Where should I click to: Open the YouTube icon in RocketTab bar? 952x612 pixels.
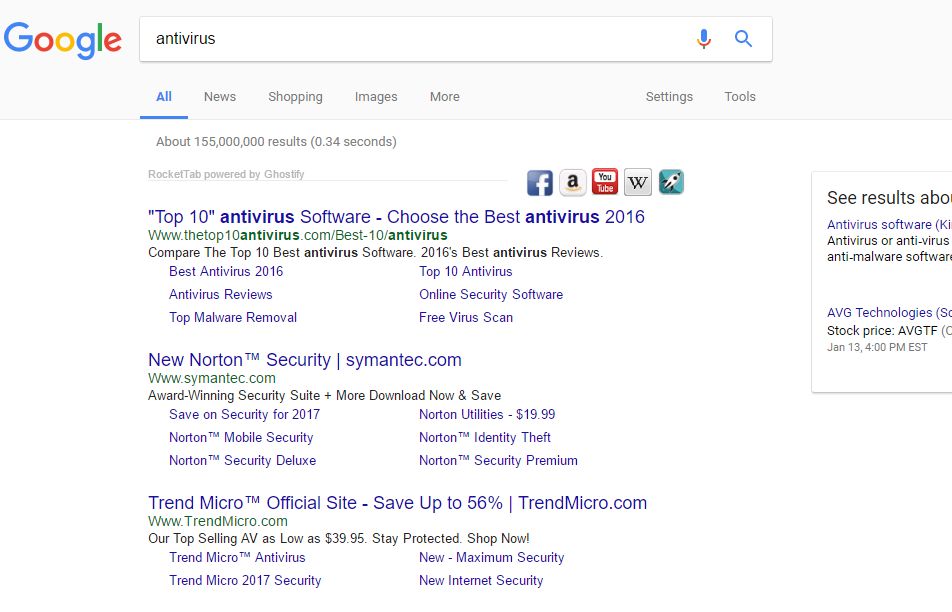[605, 182]
